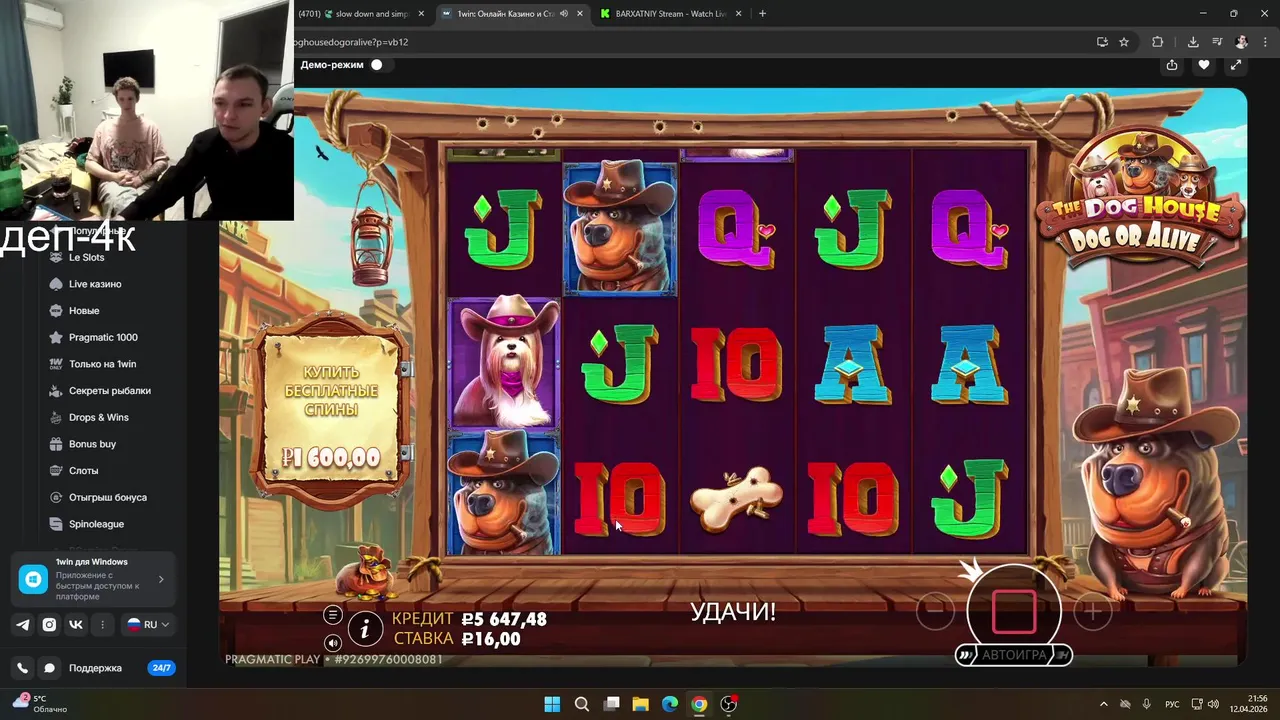
Task: Show more social links (three dots)
Action: (x=102, y=624)
